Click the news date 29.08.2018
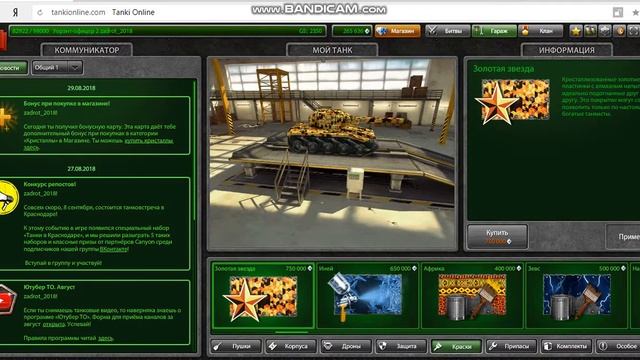640x360 pixels. 81,88
